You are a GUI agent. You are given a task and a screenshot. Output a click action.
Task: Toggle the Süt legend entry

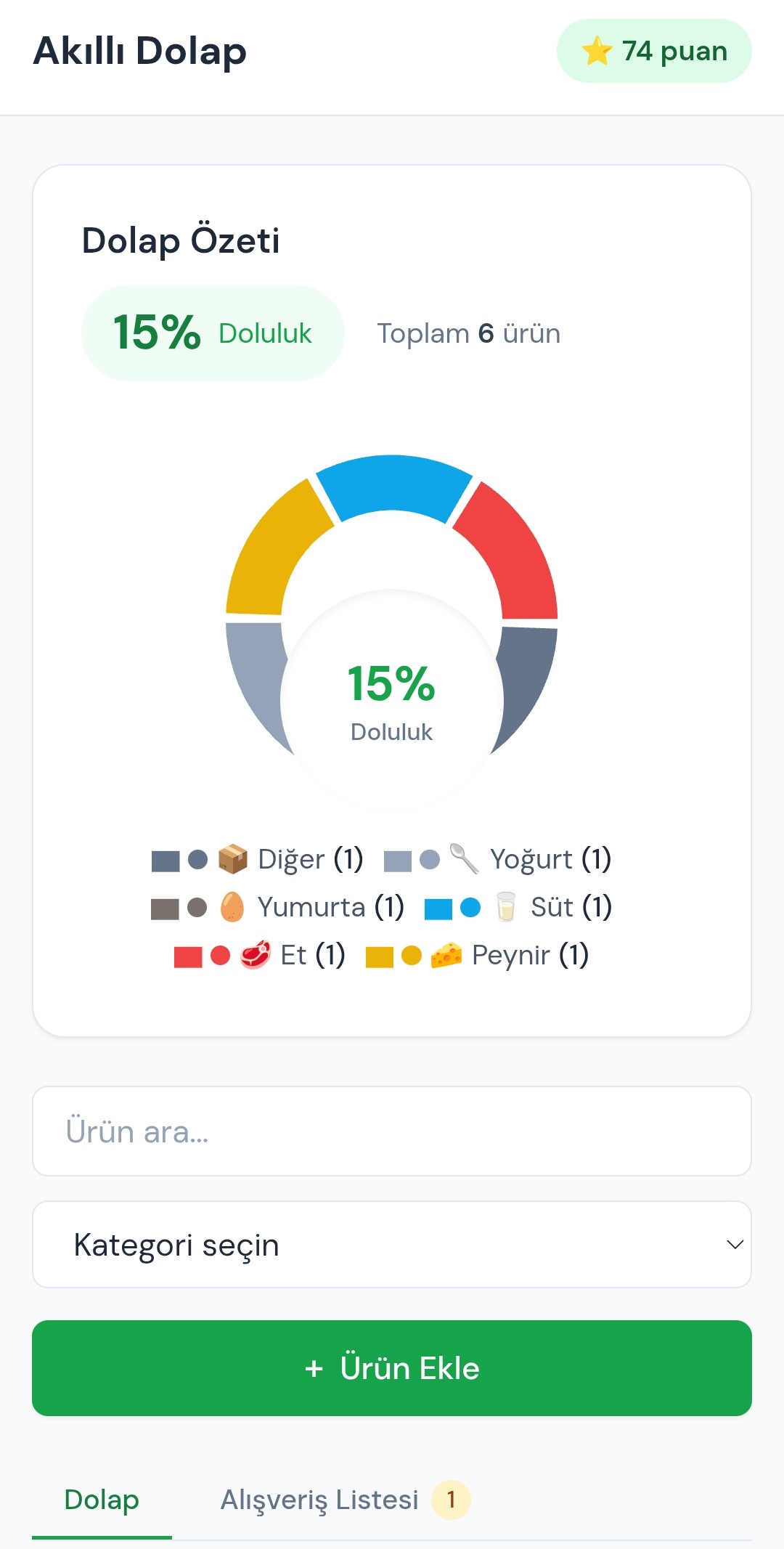coord(518,907)
